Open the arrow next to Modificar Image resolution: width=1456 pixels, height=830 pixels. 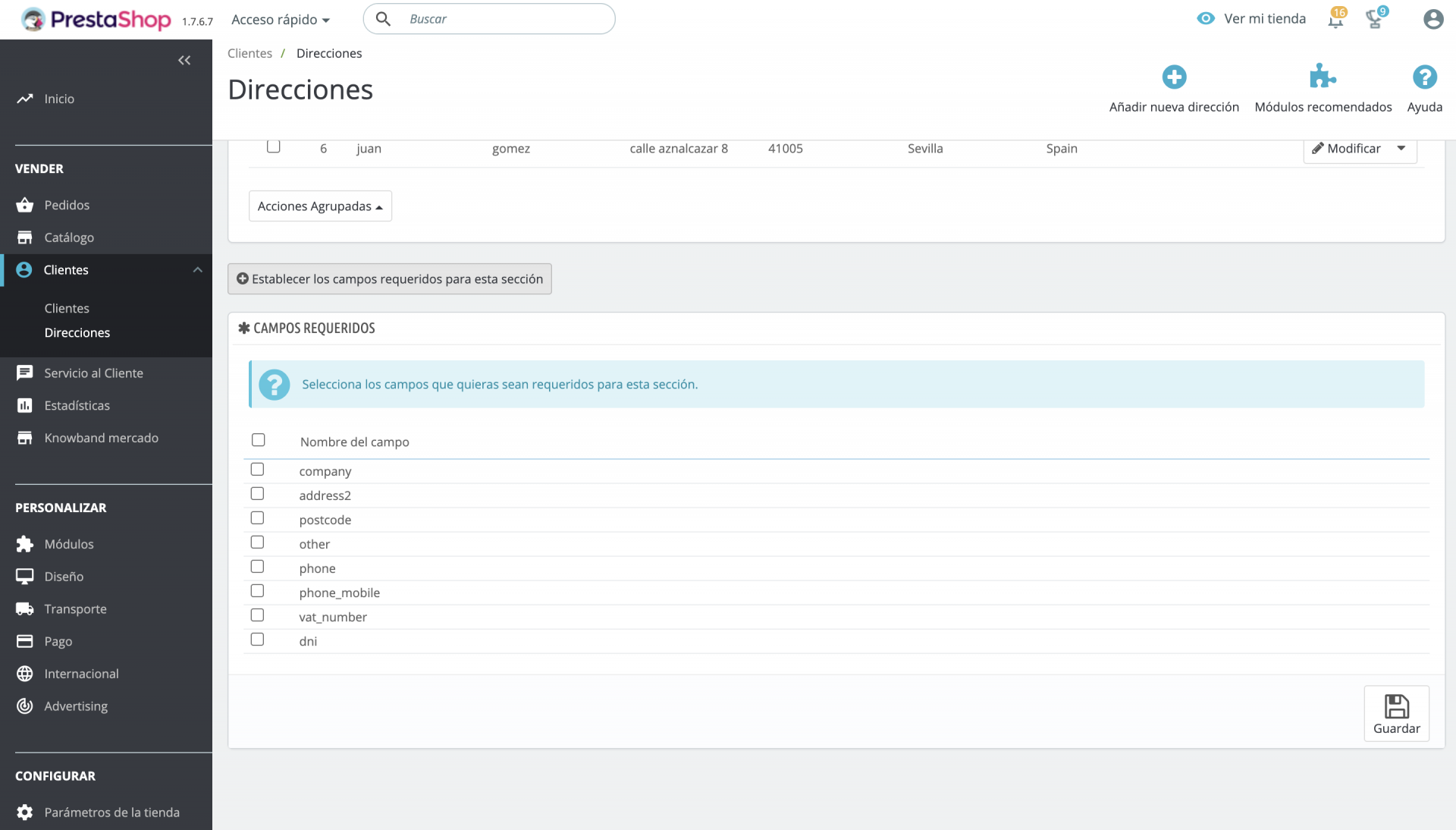pyautogui.click(x=1401, y=149)
